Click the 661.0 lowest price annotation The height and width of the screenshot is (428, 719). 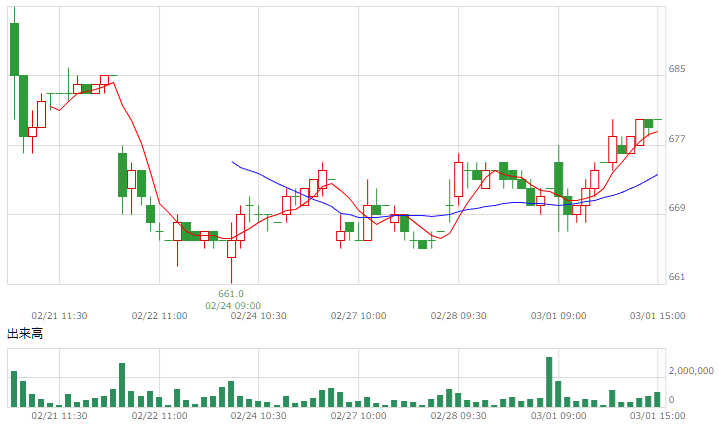point(231,294)
